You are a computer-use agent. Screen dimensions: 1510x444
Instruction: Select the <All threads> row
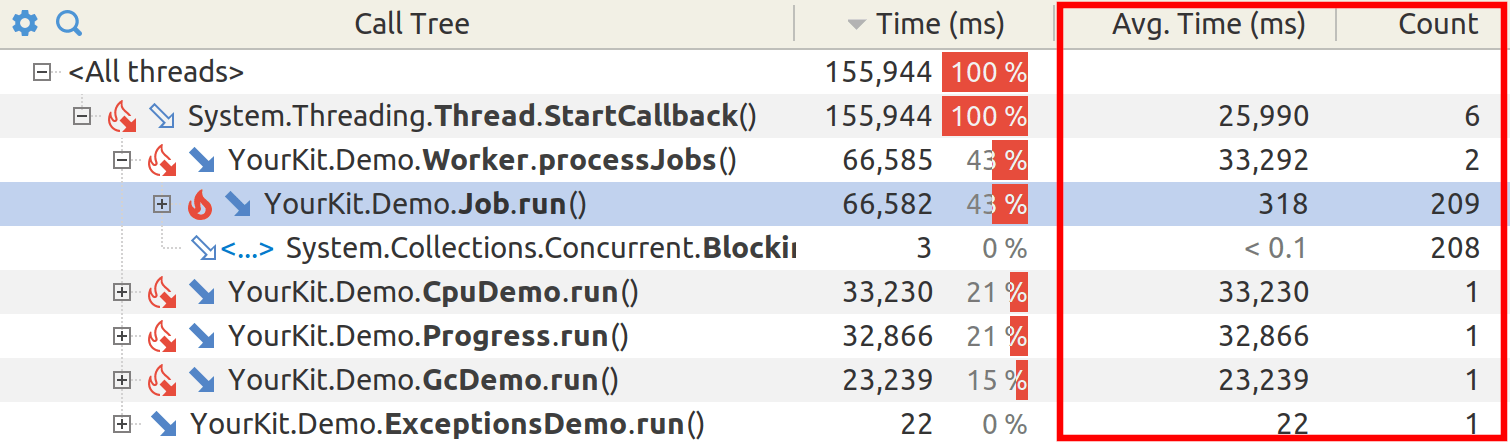(x=755, y=73)
